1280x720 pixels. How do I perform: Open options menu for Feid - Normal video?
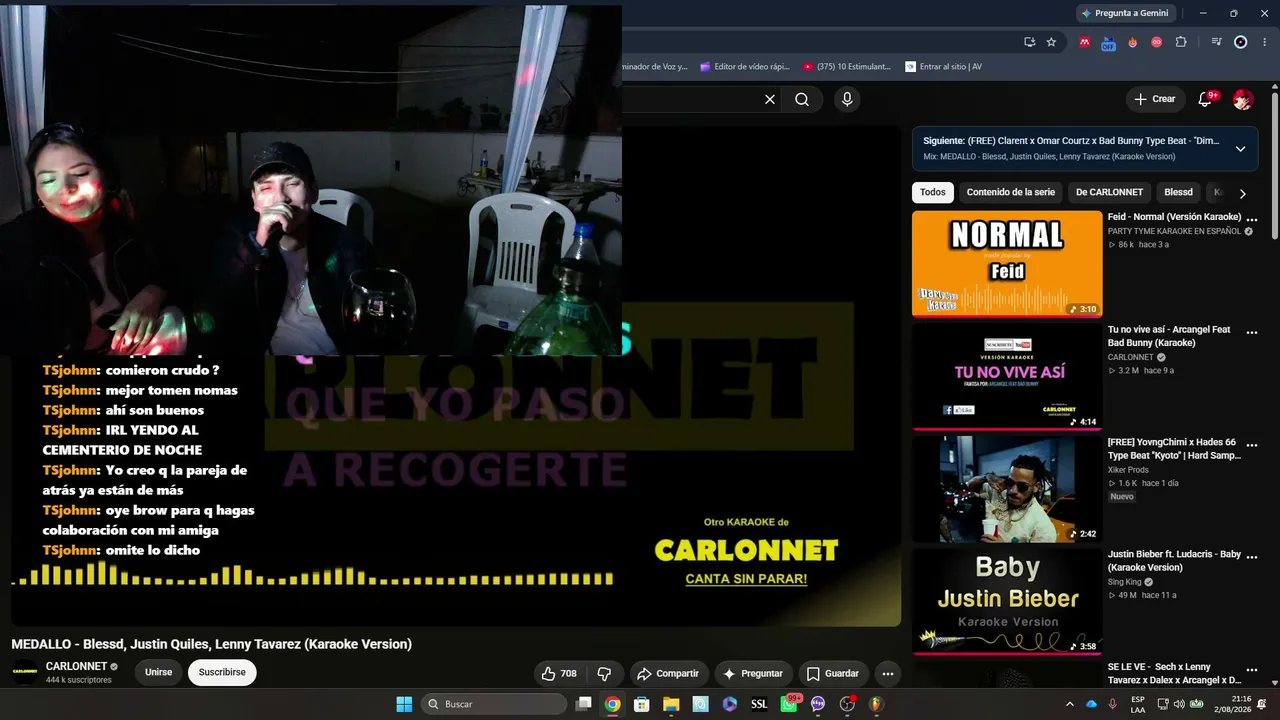pos(1251,219)
